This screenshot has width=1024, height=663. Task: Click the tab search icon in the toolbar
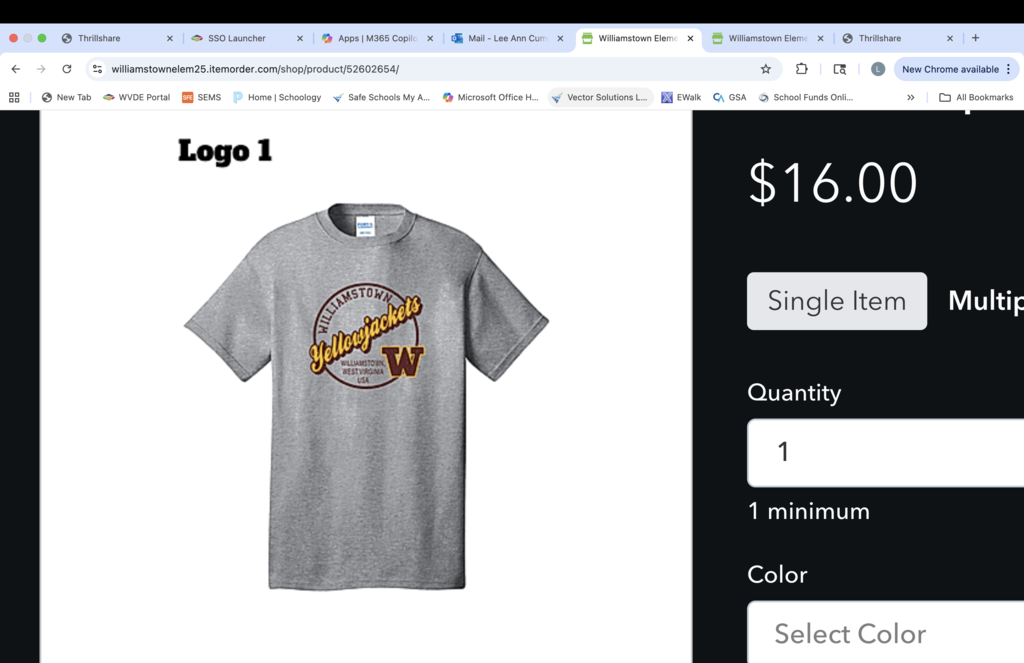click(x=840, y=69)
